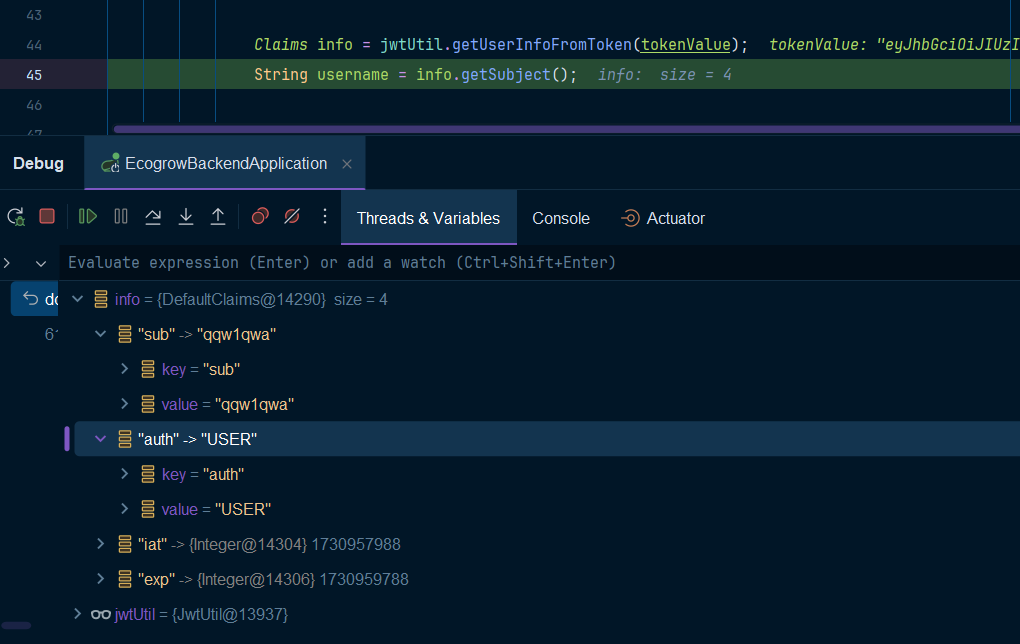Viewport: 1020px width, 644px height.
Task: Click getSubject method call on line 45
Action: 506,74
